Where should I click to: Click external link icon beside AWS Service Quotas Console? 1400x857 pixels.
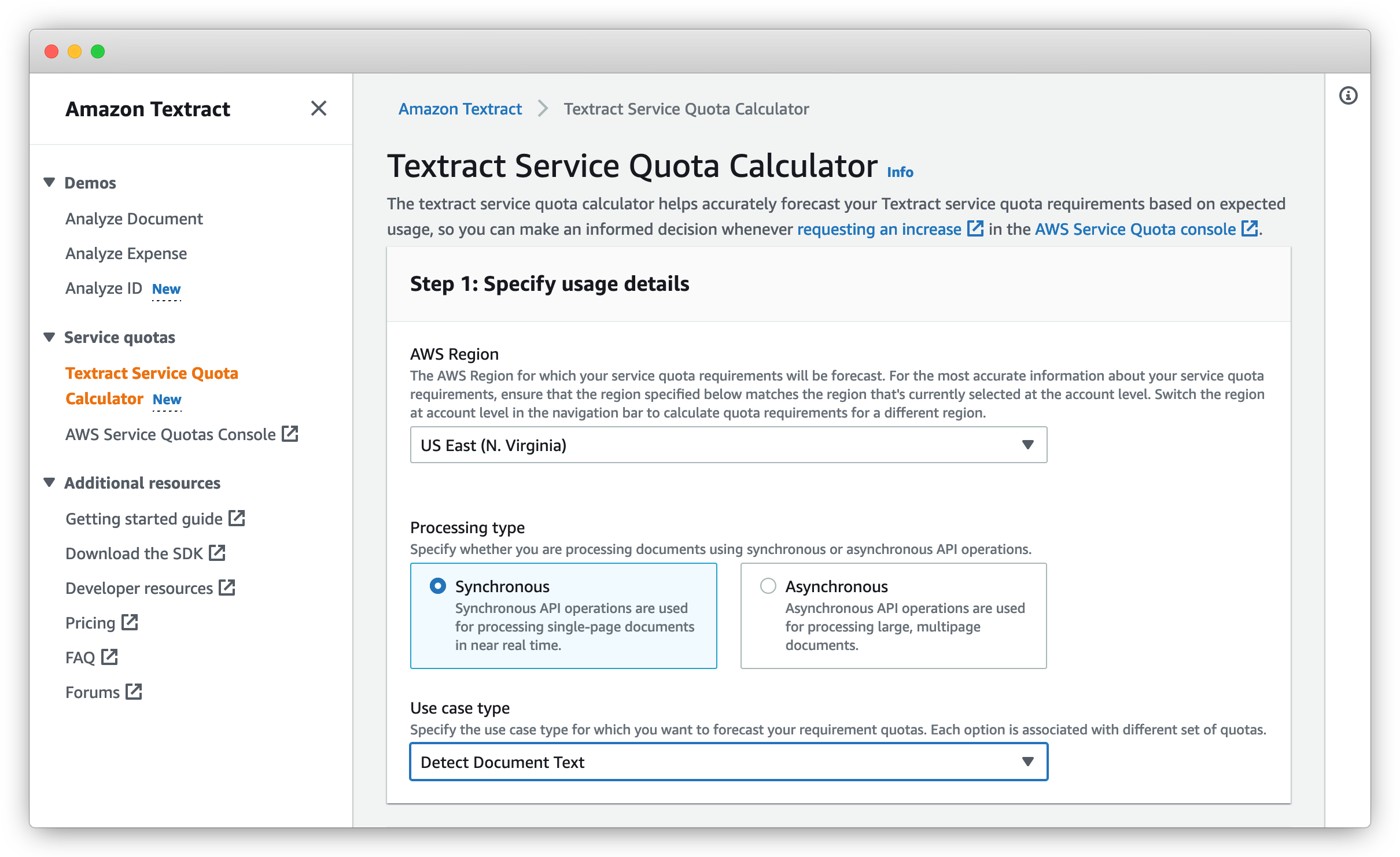tap(290, 434)
